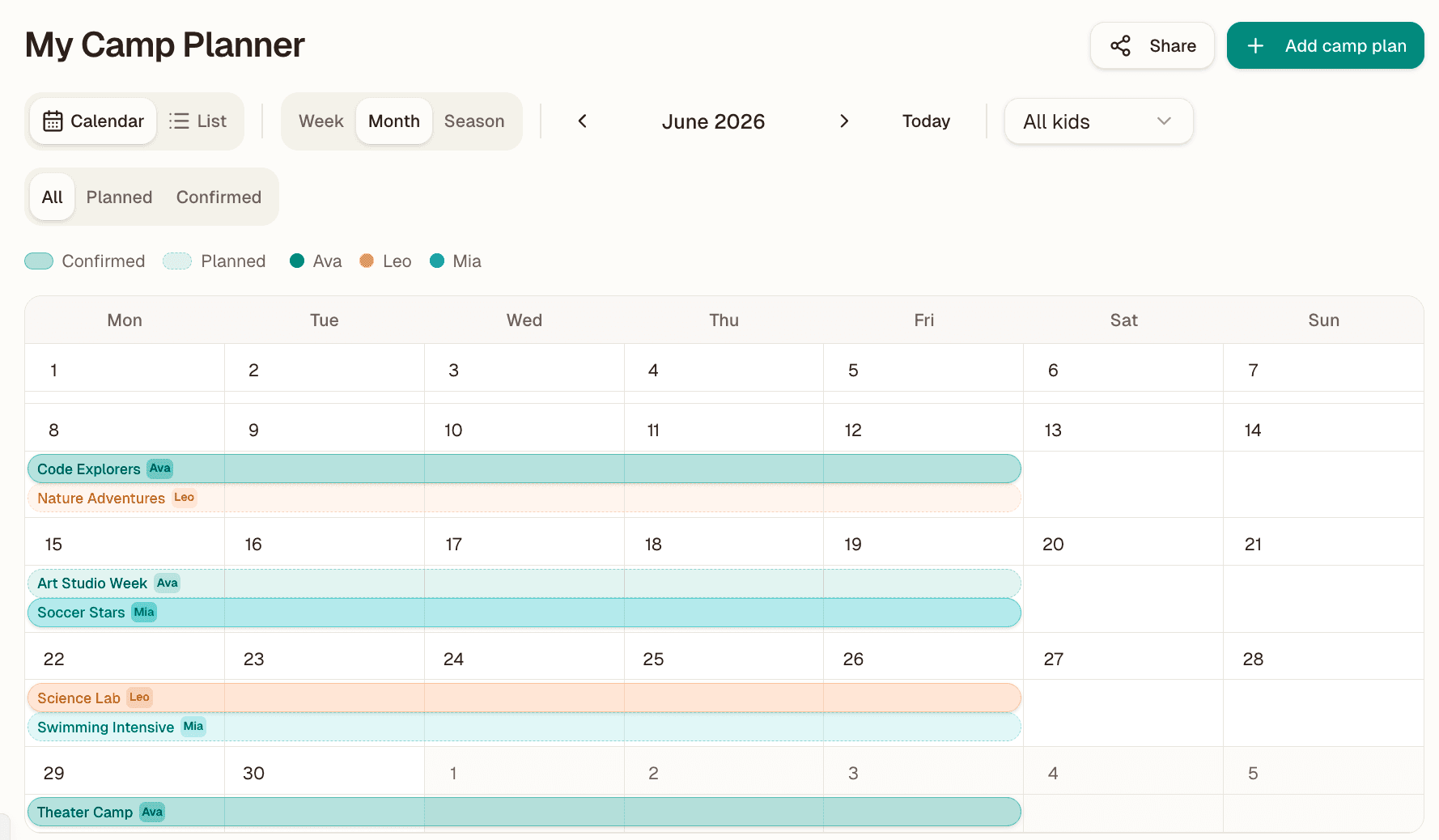Click the Share icon
Viewport: 1439px width, 840px height.
(x=1121, y=45)
